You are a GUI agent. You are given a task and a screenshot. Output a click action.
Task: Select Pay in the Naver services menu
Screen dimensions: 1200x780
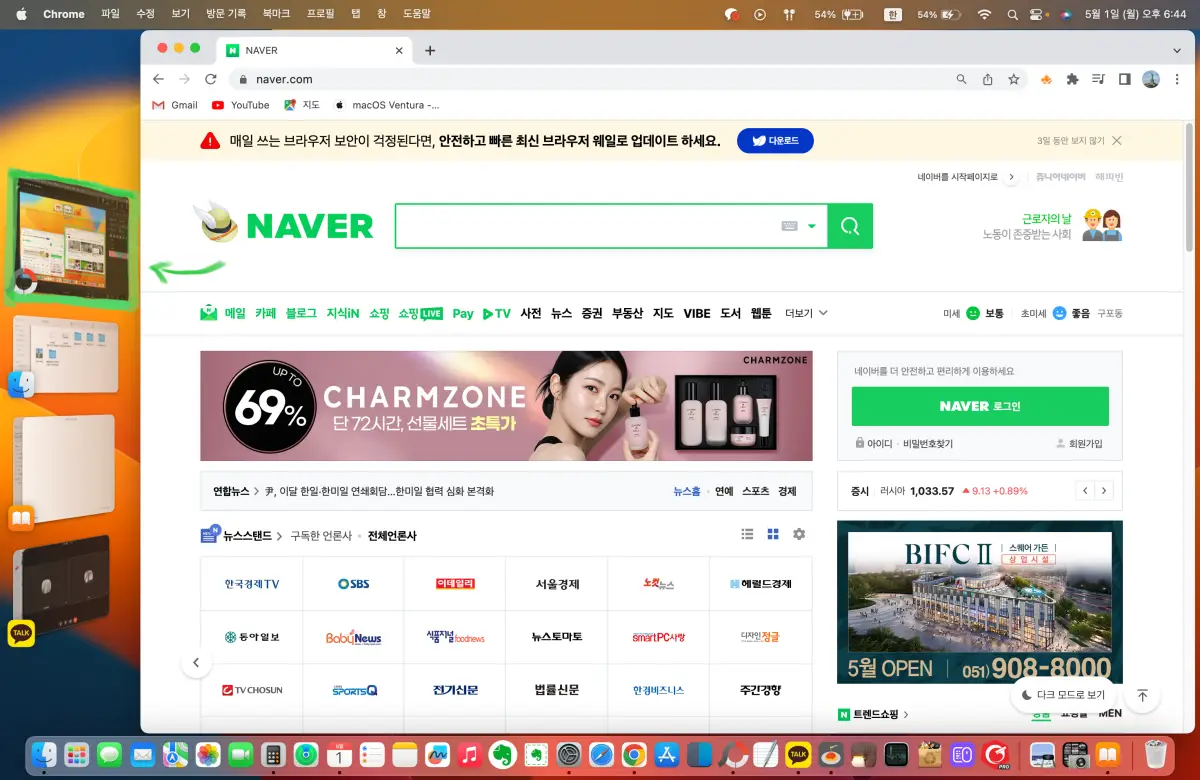pyautogui.click(x=462, y=312)
